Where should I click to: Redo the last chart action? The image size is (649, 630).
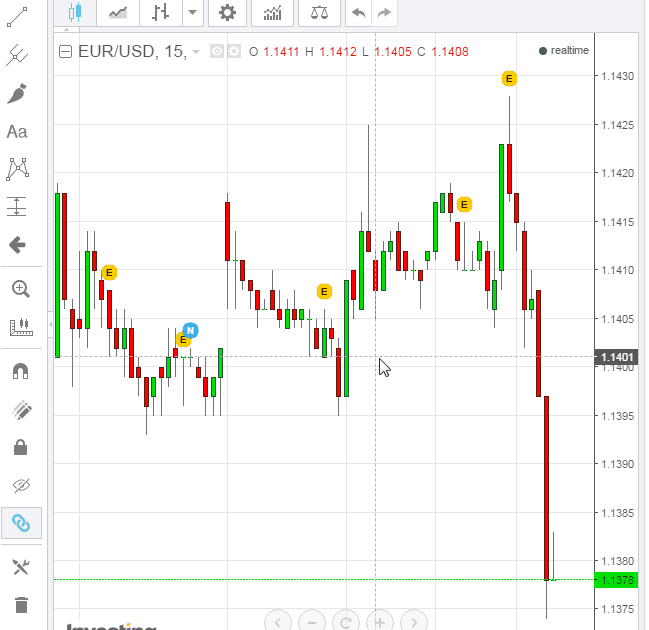(384, 13)
